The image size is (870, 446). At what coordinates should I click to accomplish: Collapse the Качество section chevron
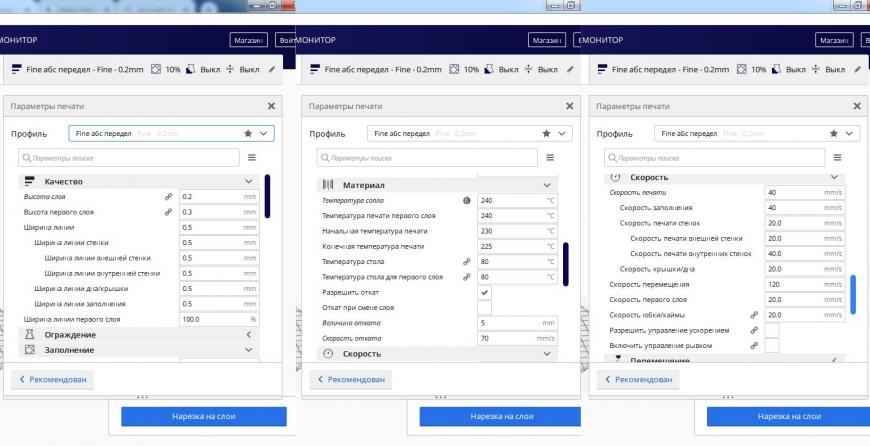249,181
